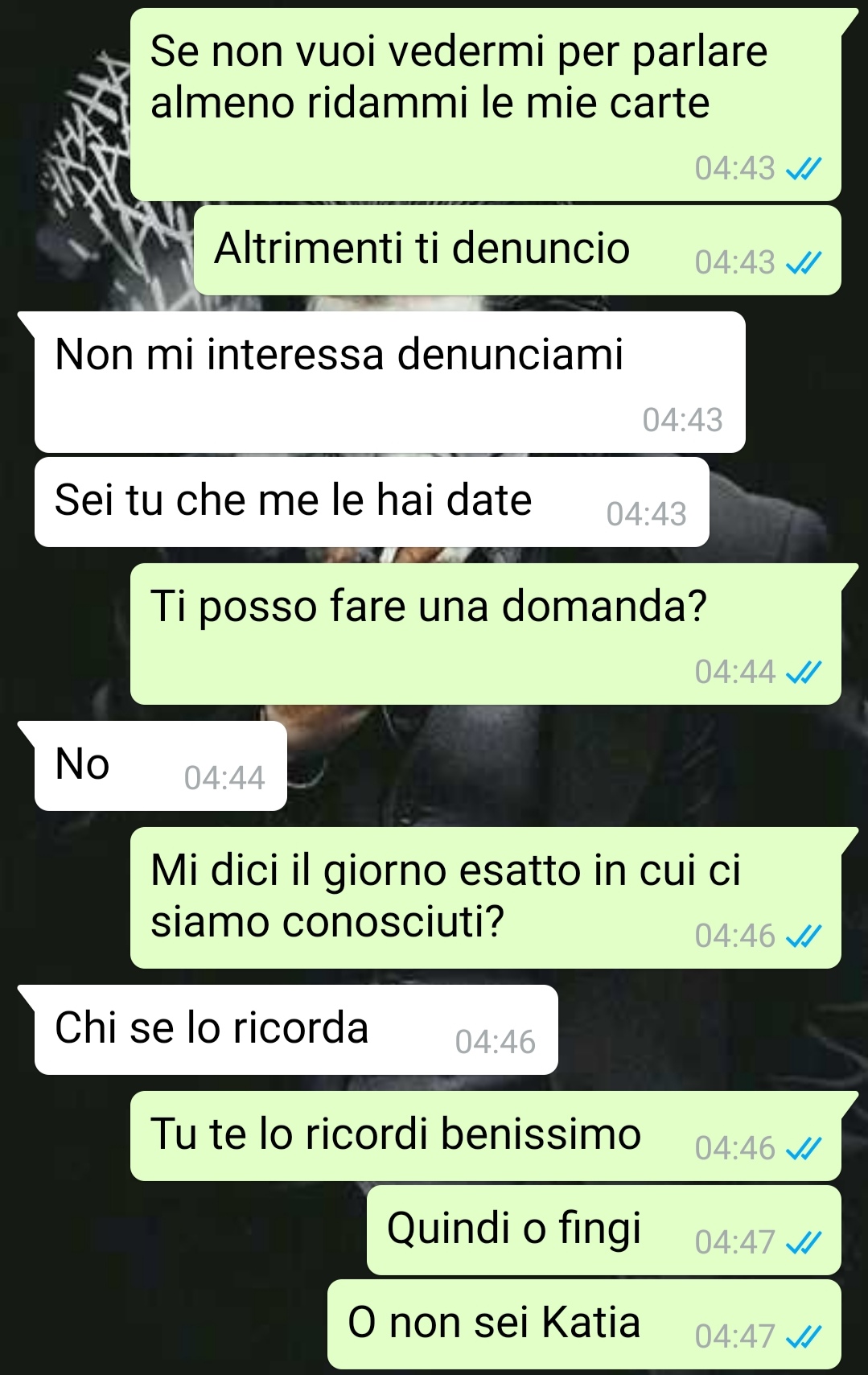Click double-check icon on 'Quindi o fingi'

(x=803, y=1243)
